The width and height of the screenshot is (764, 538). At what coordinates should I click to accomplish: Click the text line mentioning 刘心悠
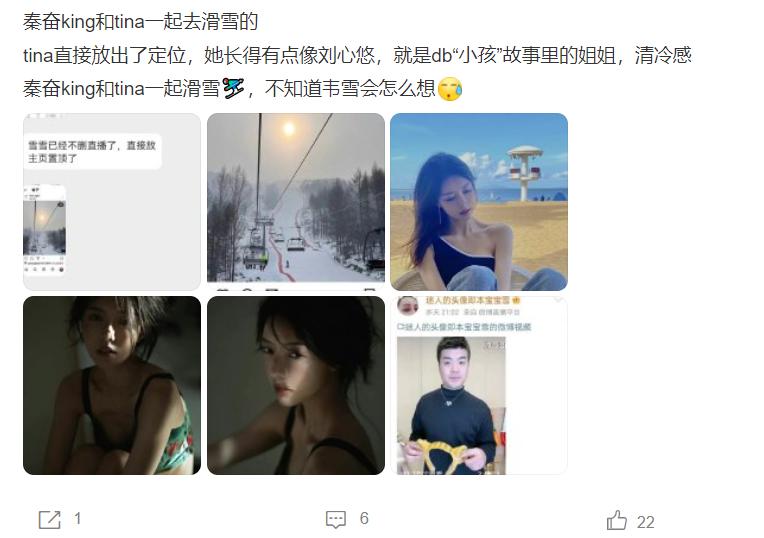coord(357,55)
